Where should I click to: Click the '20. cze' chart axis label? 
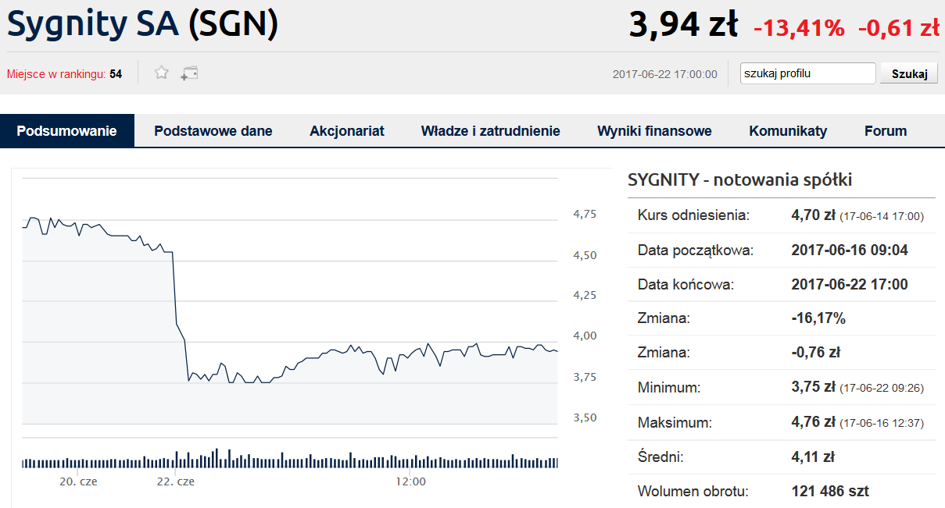pyautogui.click(x=78, y=481)
